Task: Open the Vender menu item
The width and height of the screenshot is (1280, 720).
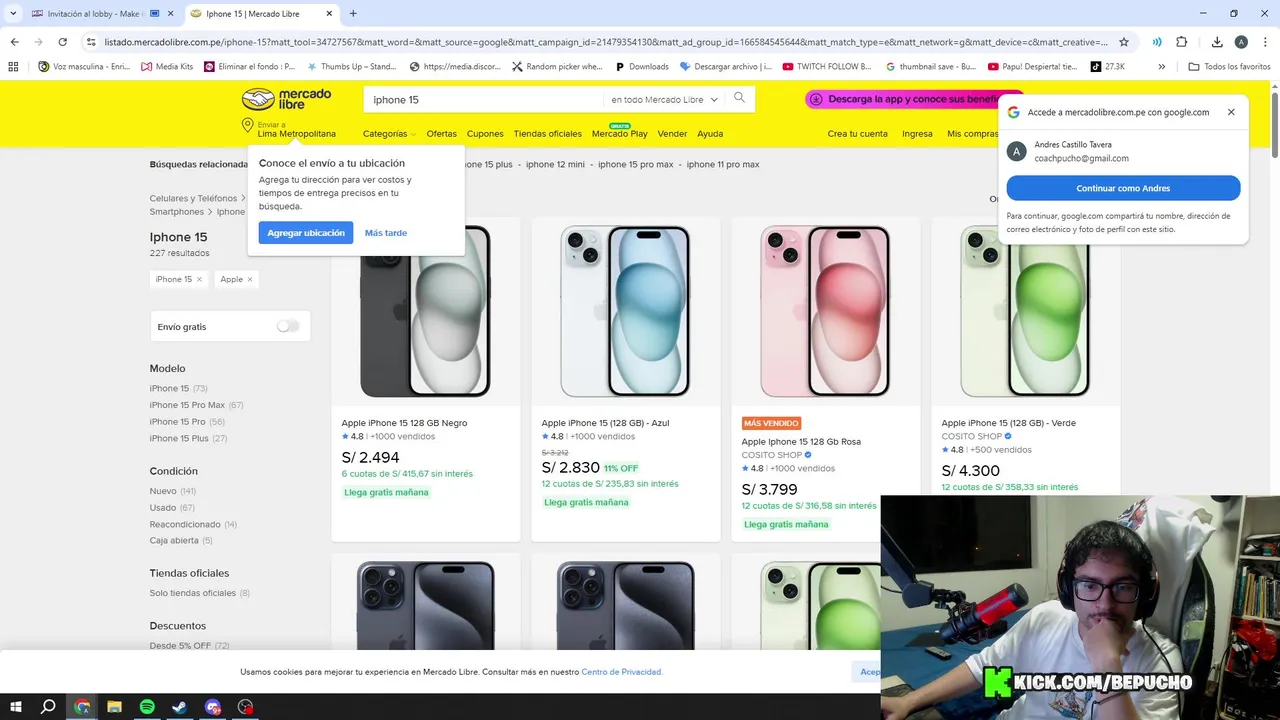Action: point(672,133)
